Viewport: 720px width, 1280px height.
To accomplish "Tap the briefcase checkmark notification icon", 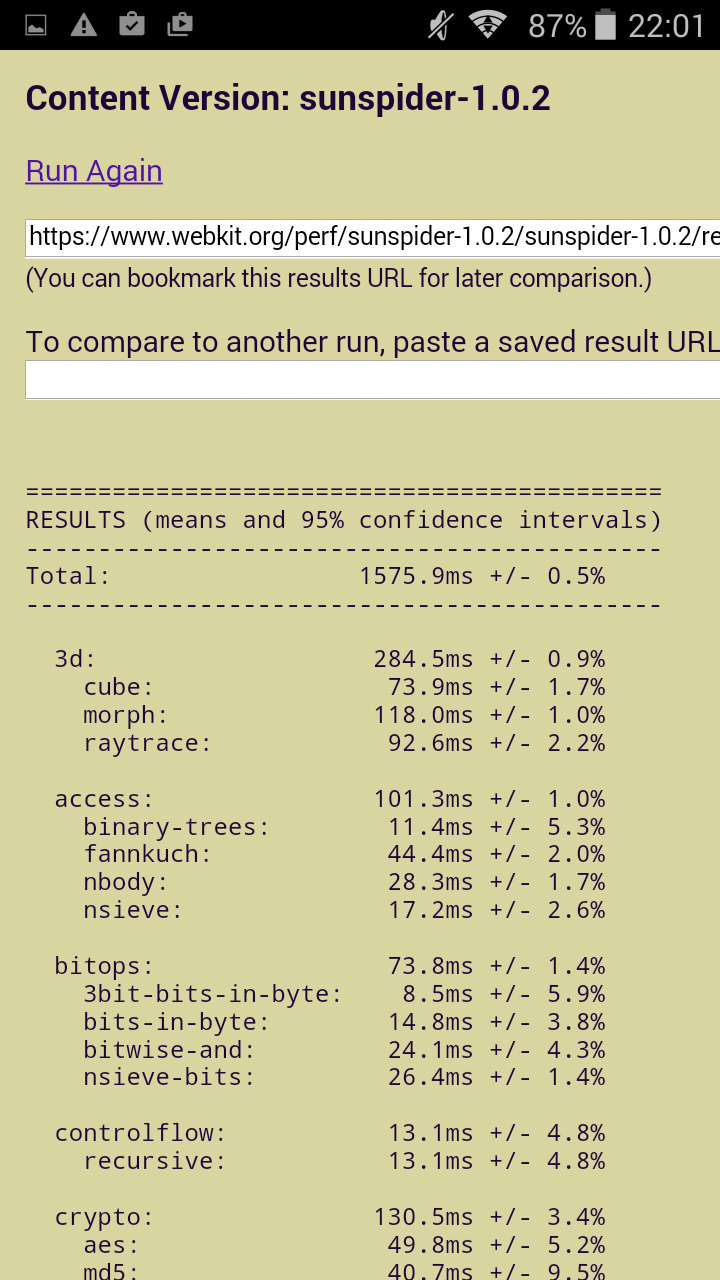I will [132, 24].
